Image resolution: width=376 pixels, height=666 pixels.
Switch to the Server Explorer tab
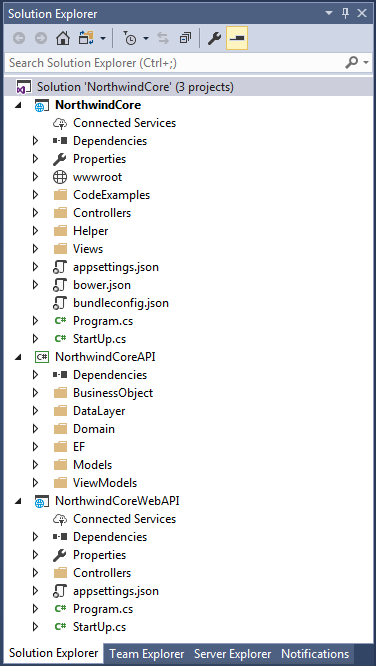[x=232, y=654]
